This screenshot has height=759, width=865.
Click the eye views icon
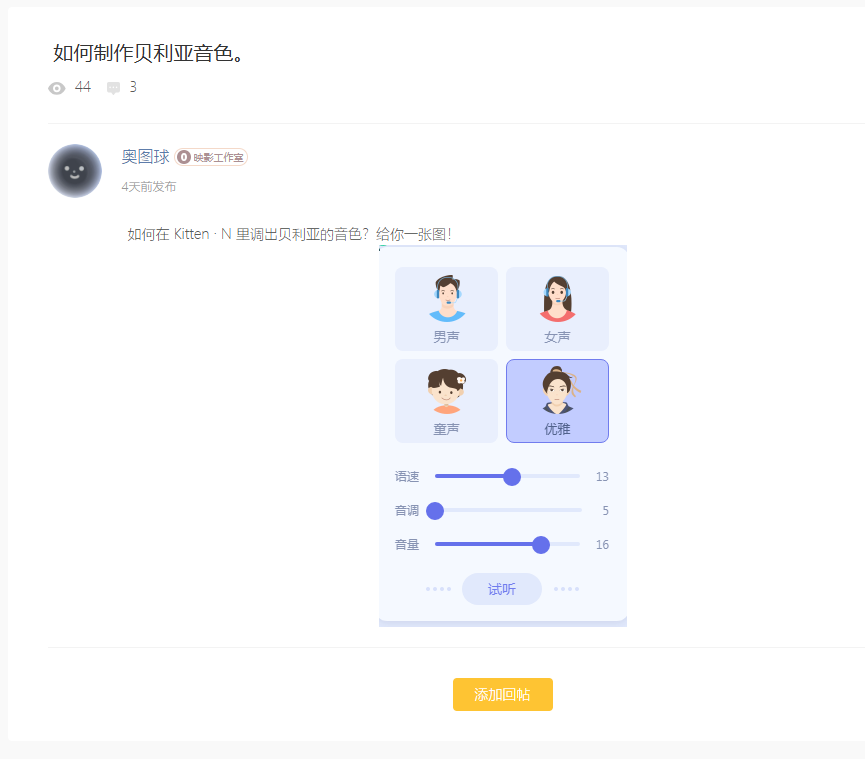(57, 88)
